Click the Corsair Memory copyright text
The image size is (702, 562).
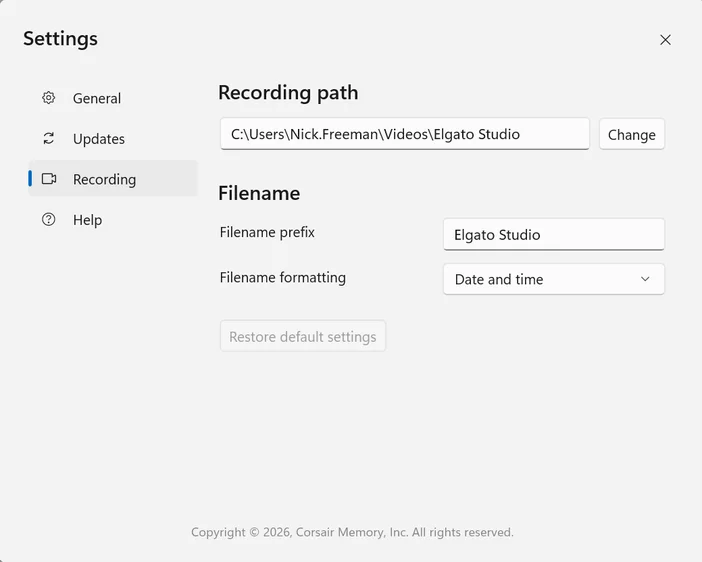coord(352,532)
